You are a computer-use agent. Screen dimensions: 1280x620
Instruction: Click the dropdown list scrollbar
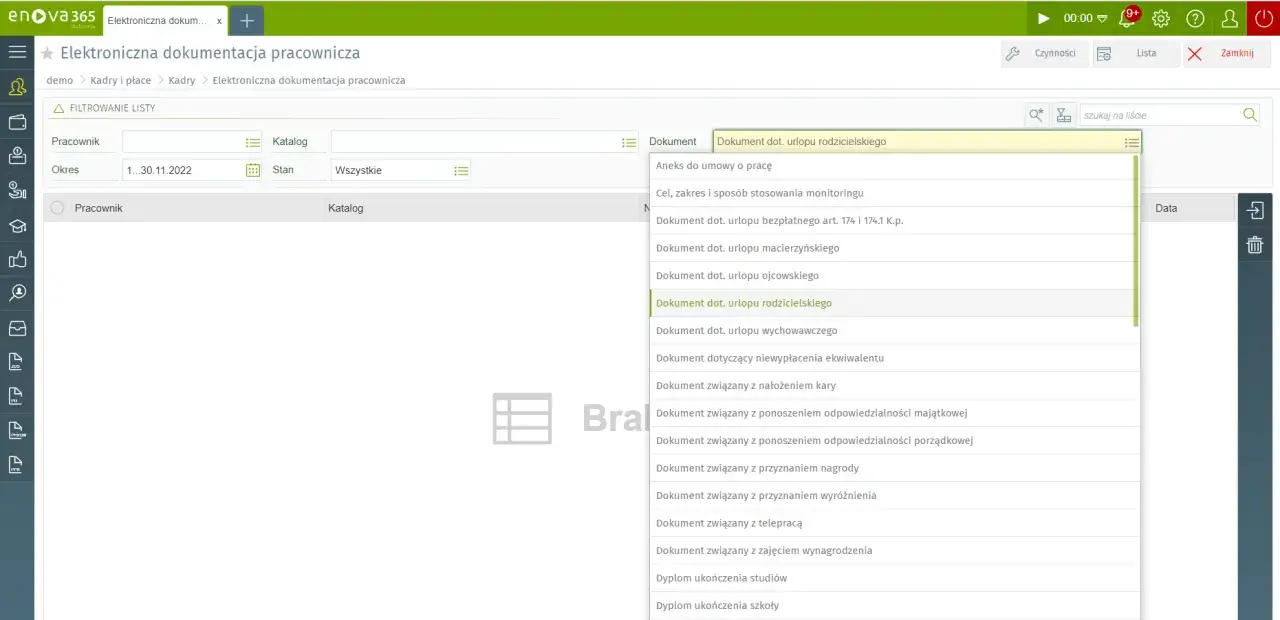coord(1136,240)
